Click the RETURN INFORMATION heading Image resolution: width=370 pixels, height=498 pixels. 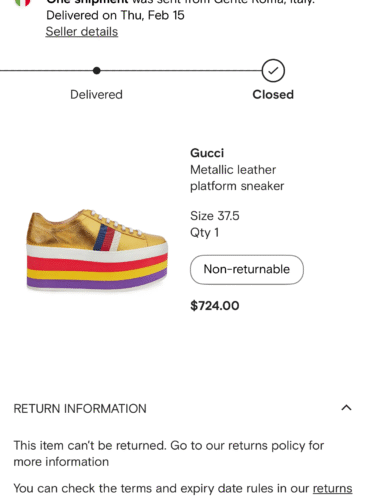(80, 408)
